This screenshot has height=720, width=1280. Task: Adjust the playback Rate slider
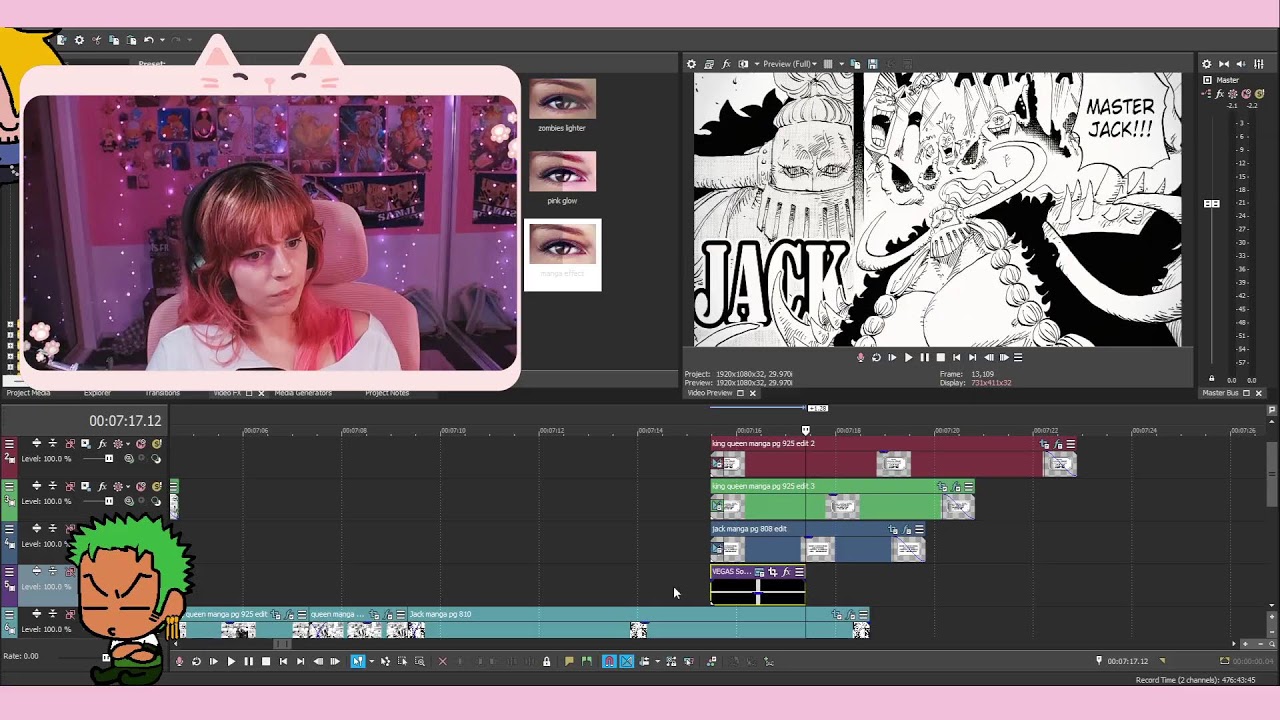point(106,657)
